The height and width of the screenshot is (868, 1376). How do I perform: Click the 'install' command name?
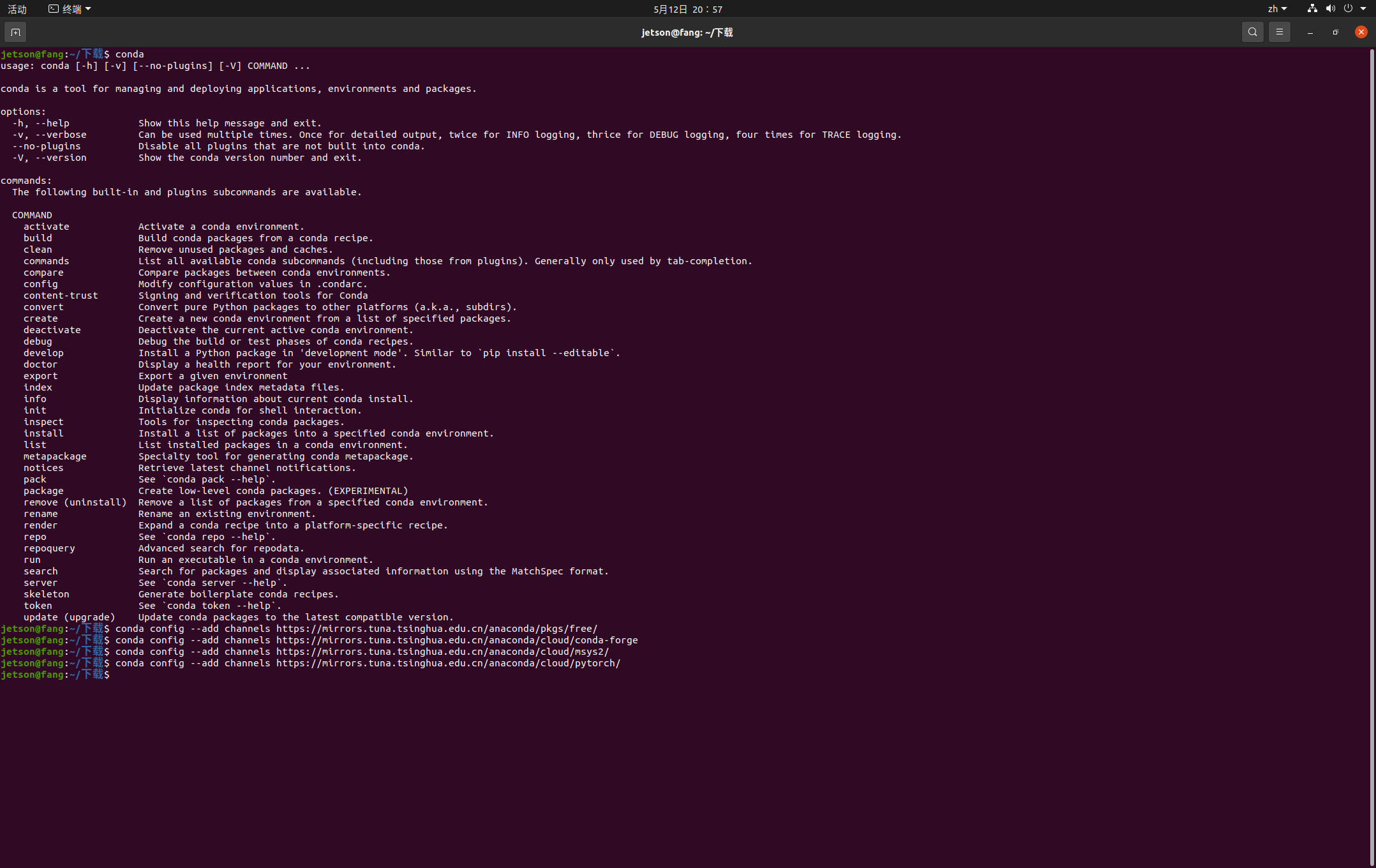pyautogui.click(x=43, y=433)
